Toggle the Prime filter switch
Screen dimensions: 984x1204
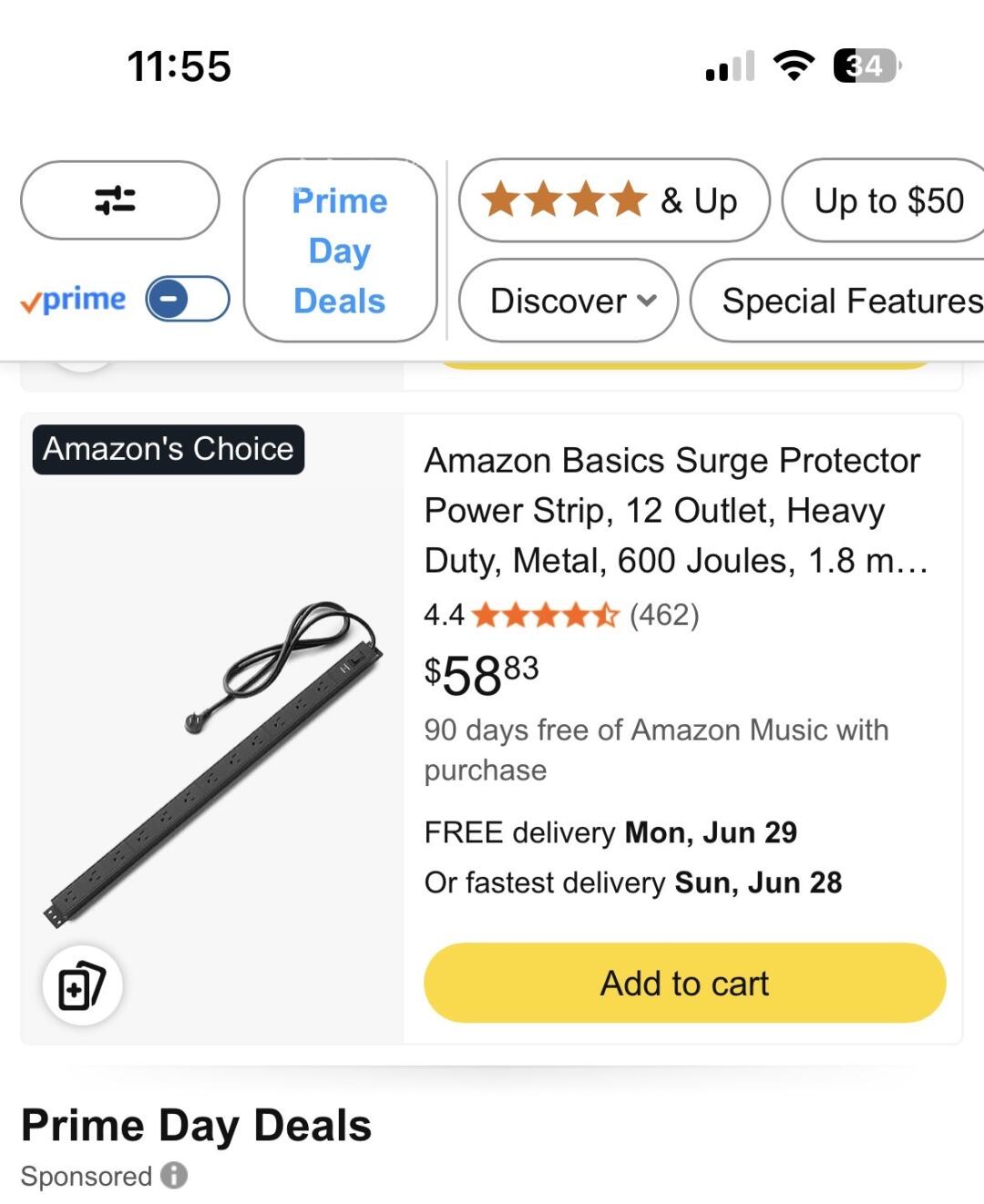[188, 299]
